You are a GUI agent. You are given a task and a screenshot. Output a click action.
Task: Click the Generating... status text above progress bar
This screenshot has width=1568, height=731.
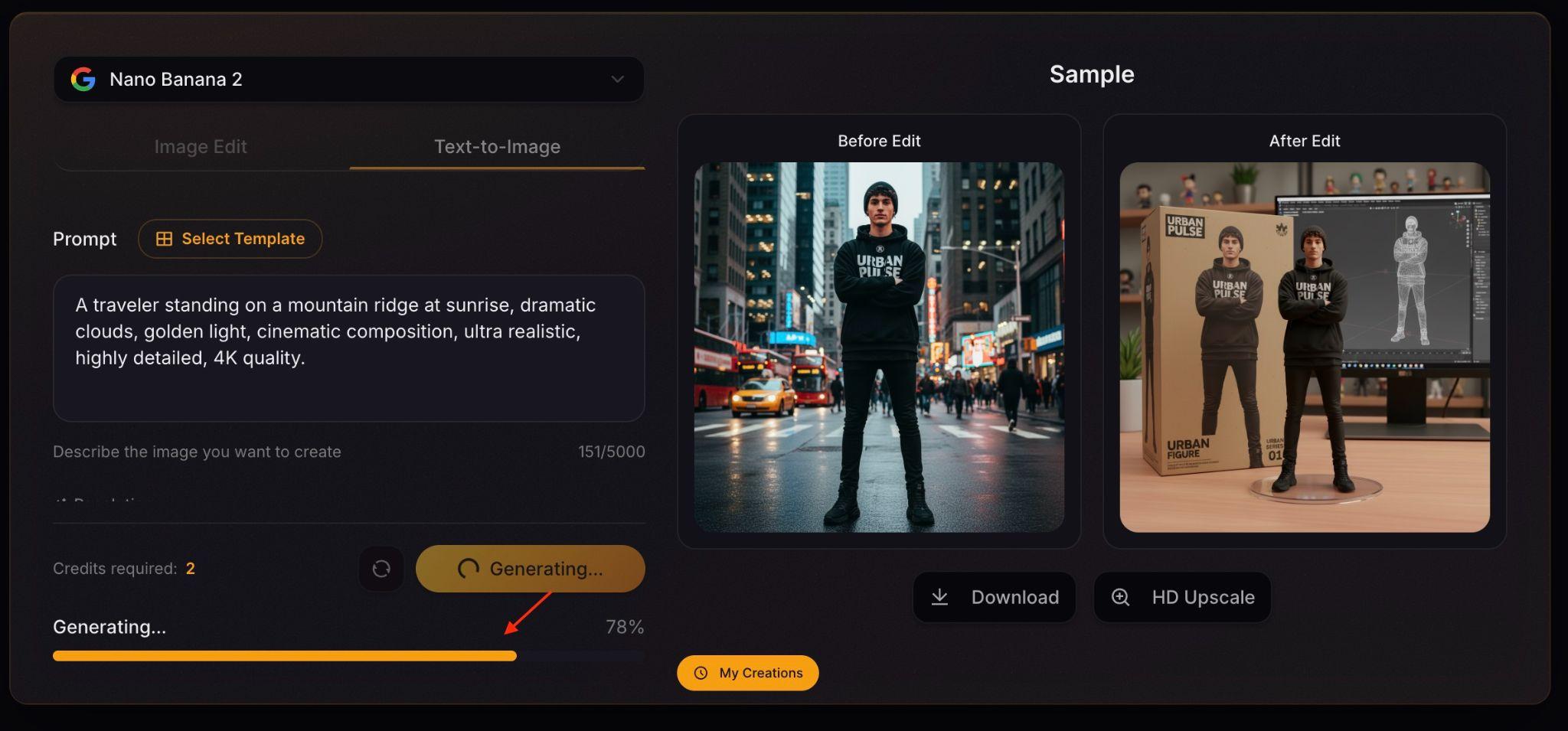109,627
